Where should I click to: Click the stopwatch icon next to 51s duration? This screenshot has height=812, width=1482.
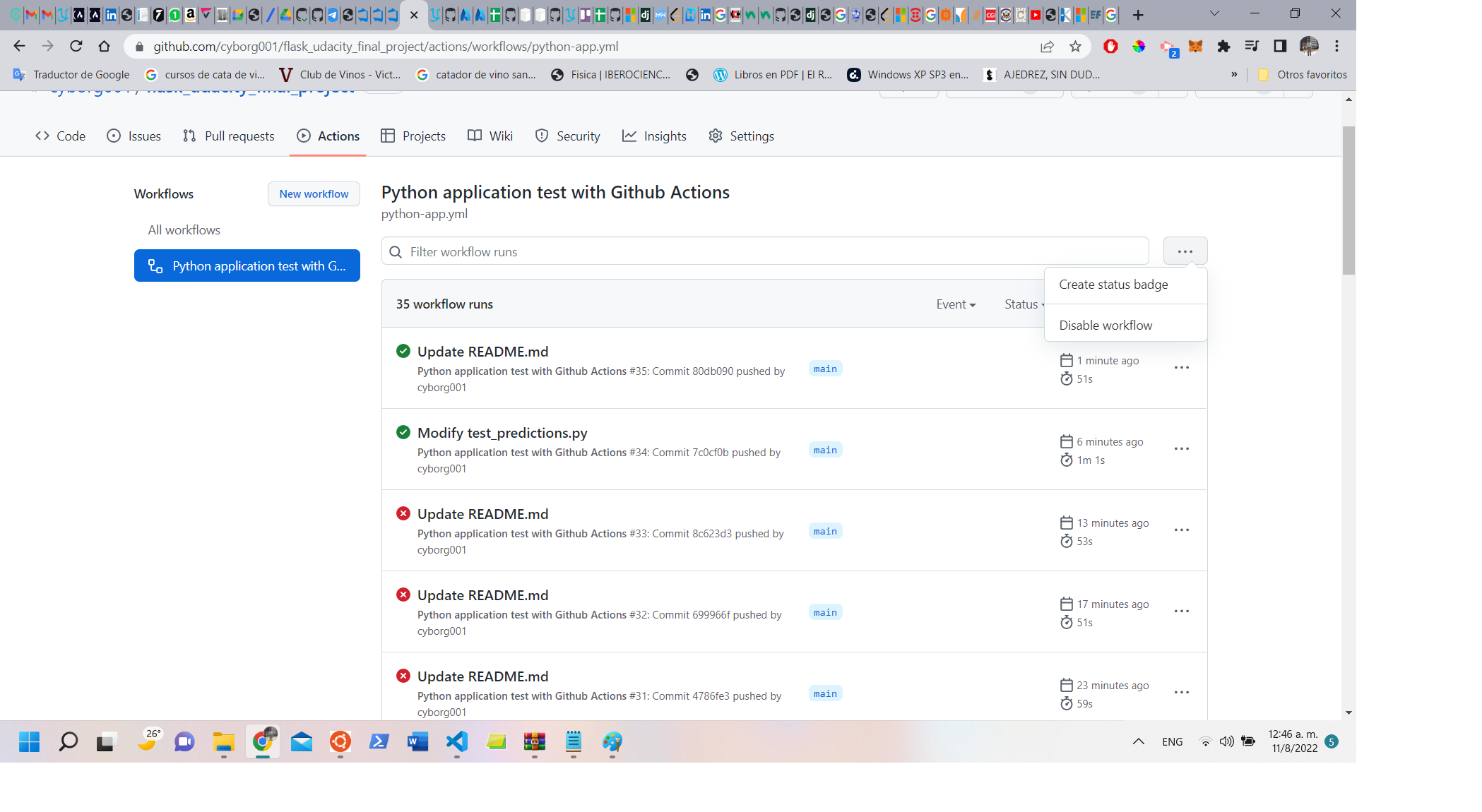pos(1066,379)
